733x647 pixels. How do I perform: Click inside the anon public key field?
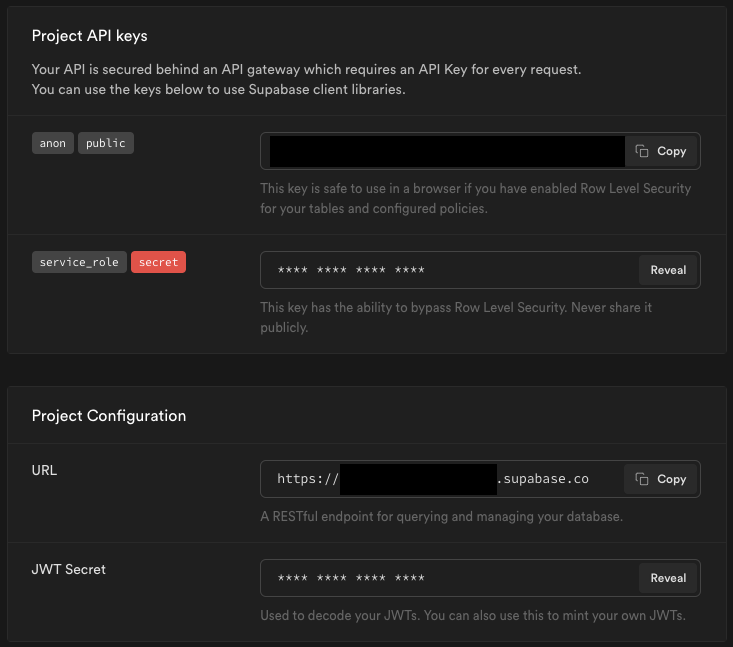[x=446, y=151]
